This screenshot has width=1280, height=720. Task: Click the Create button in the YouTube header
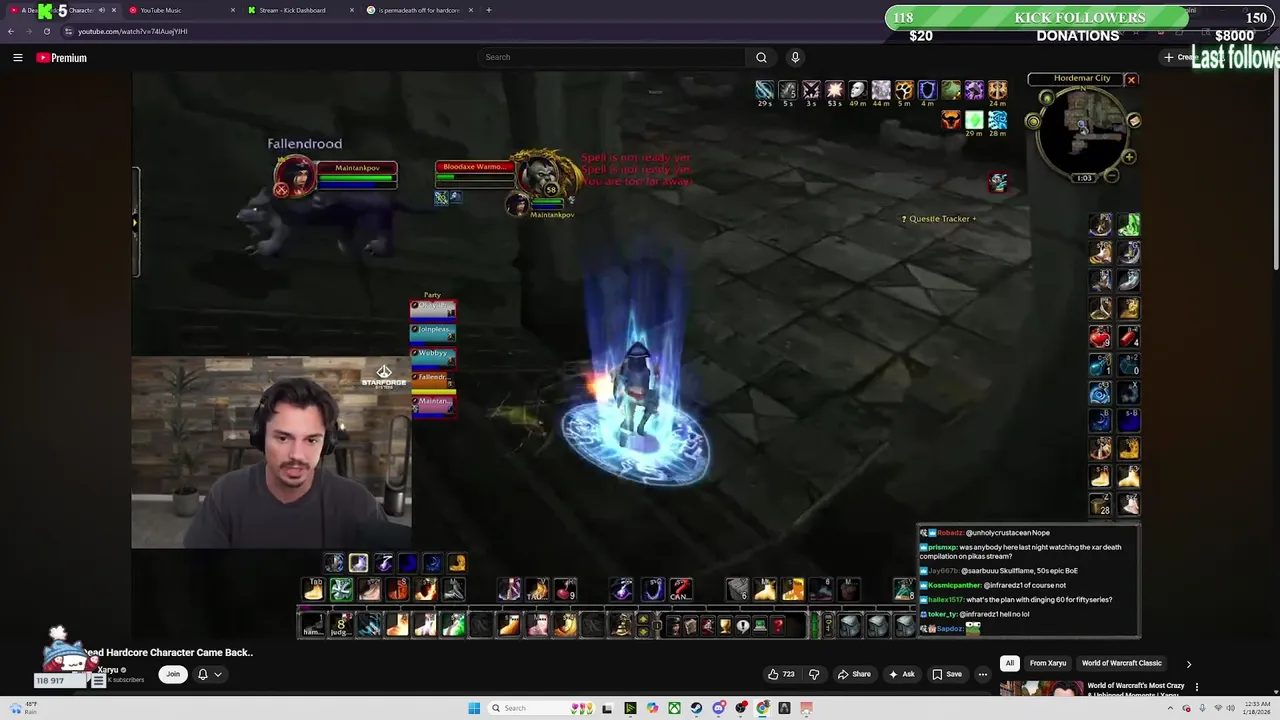point(1178,57)
